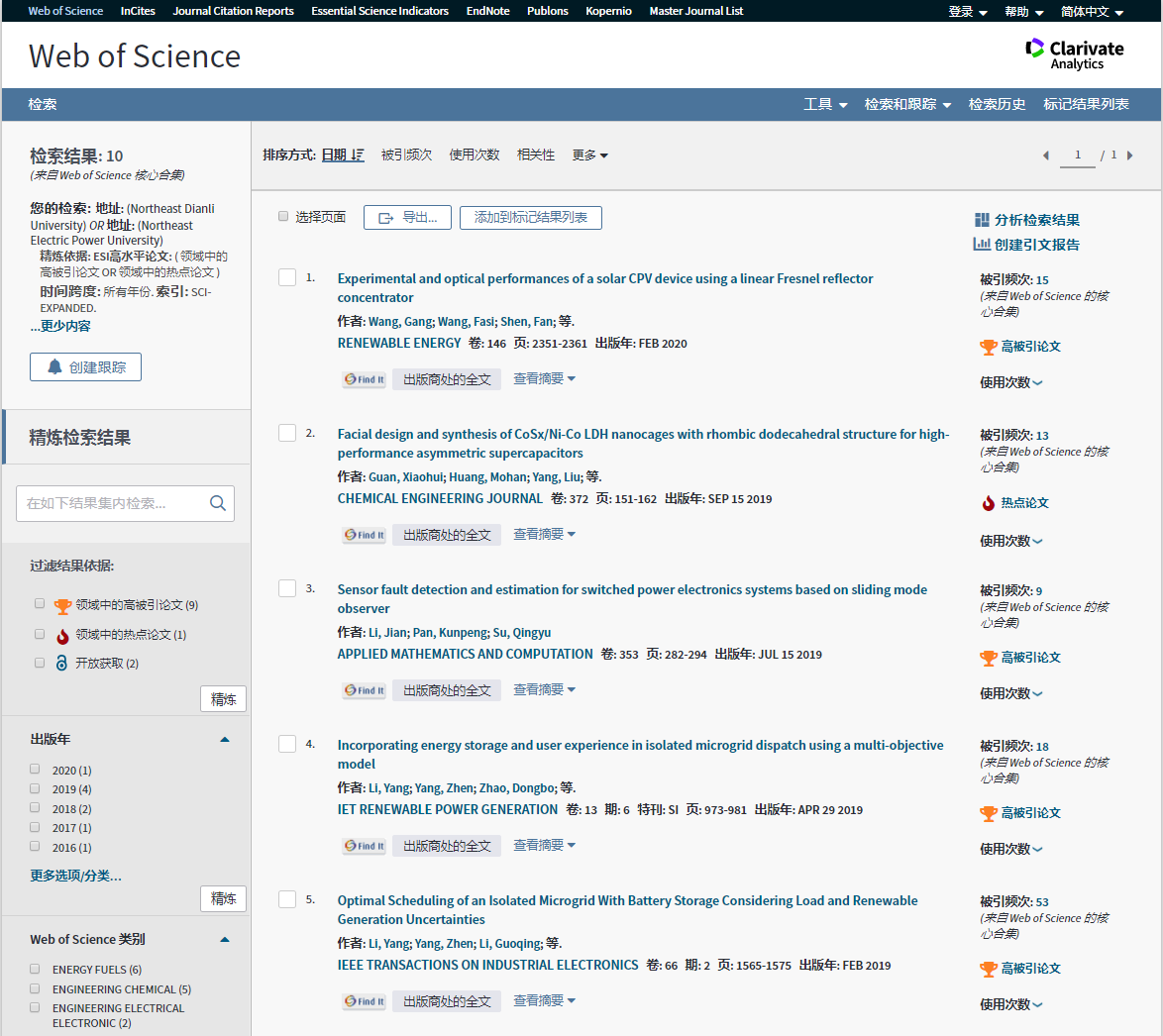
Task: Sort results by 被引频次
Action: tap(406, 155)
